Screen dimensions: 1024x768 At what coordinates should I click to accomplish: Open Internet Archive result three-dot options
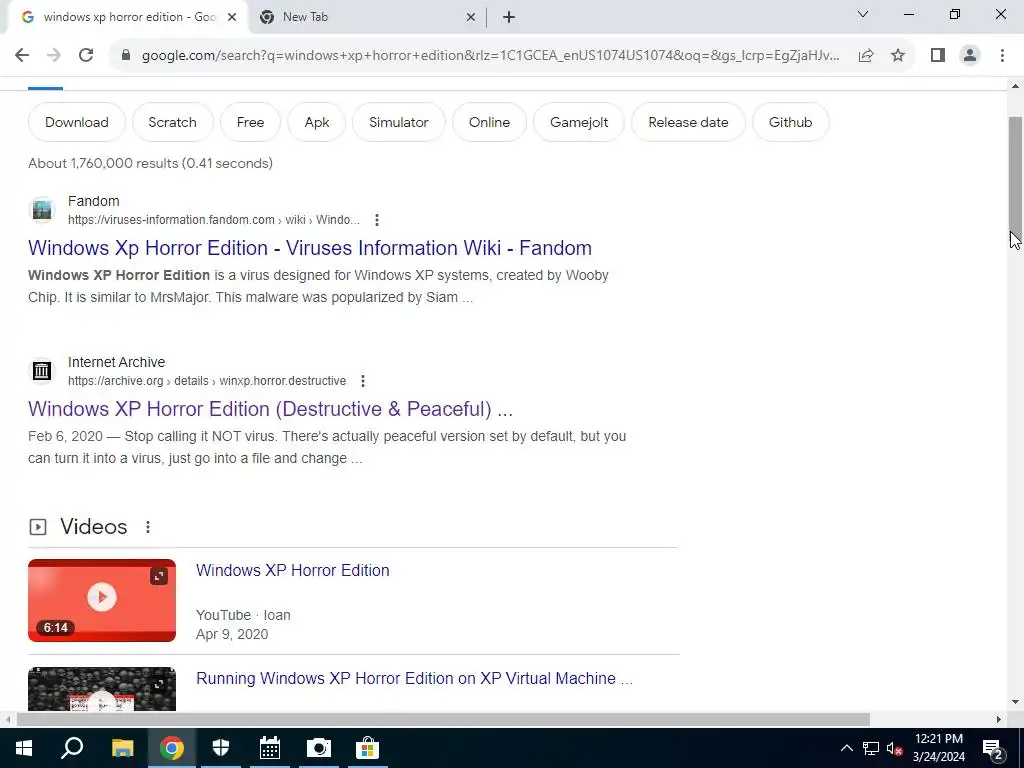363,381
